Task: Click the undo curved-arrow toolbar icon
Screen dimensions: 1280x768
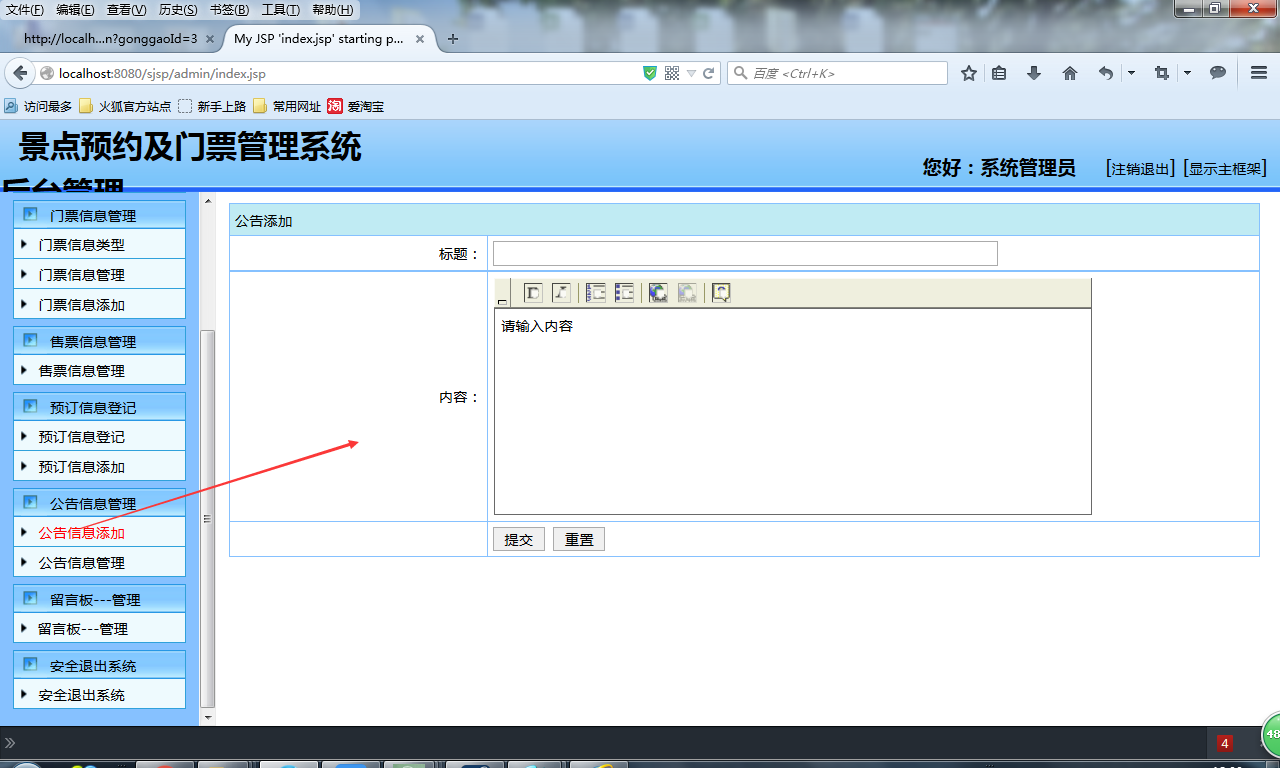Action: [1105, 73]
